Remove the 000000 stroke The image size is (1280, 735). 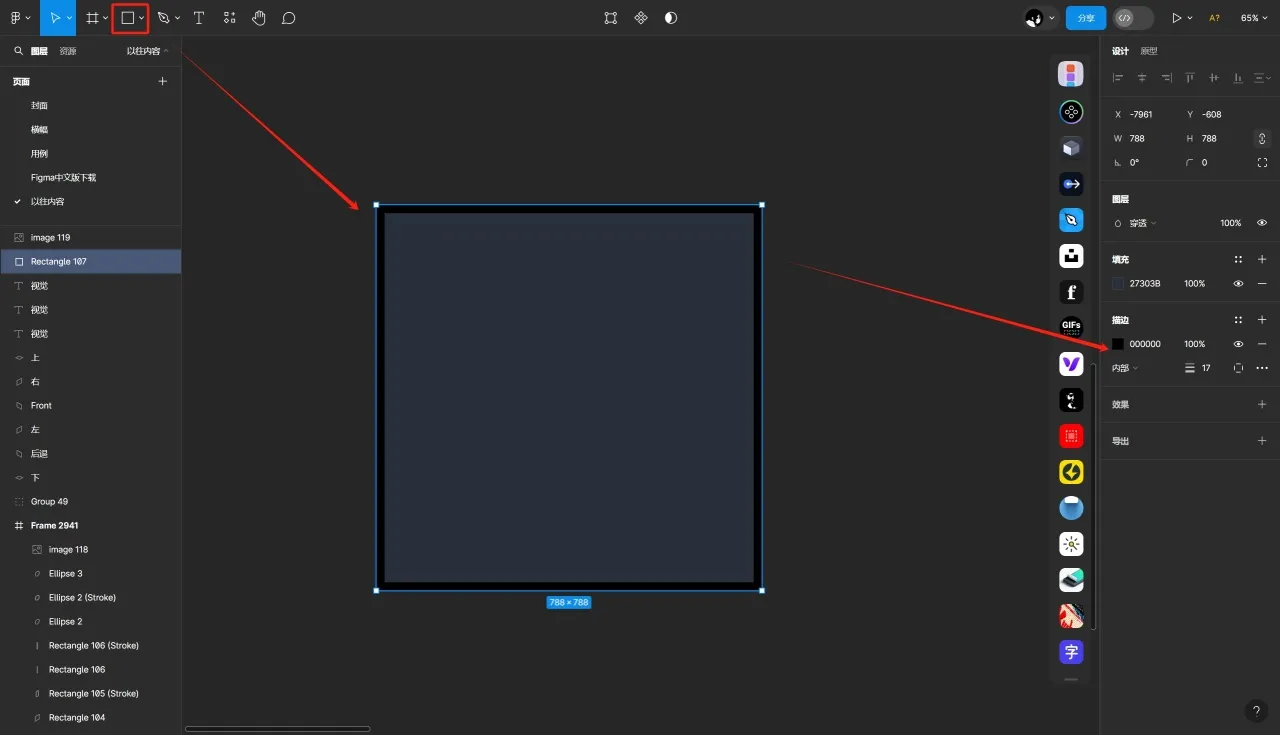(x=1262, y=344)
